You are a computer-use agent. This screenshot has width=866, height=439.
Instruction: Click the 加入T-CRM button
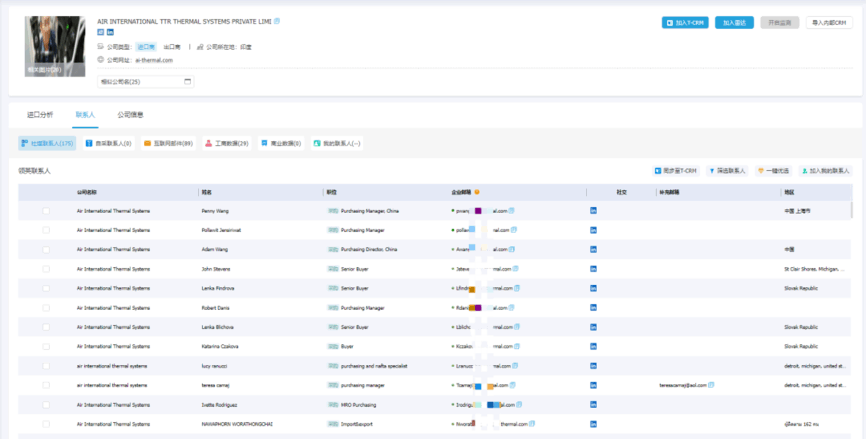tap(685, 22)
